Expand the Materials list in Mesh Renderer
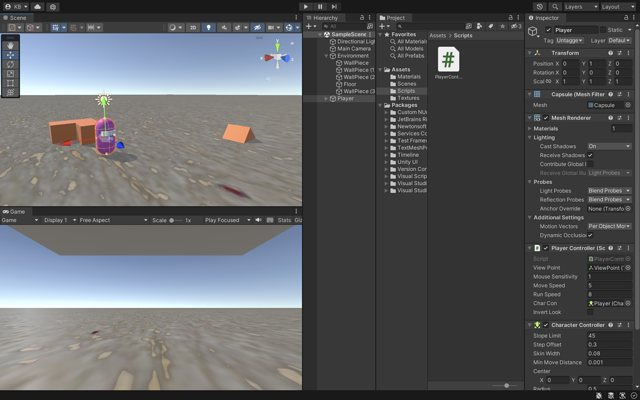The image size is (640, 400). [x=530, y=129]
